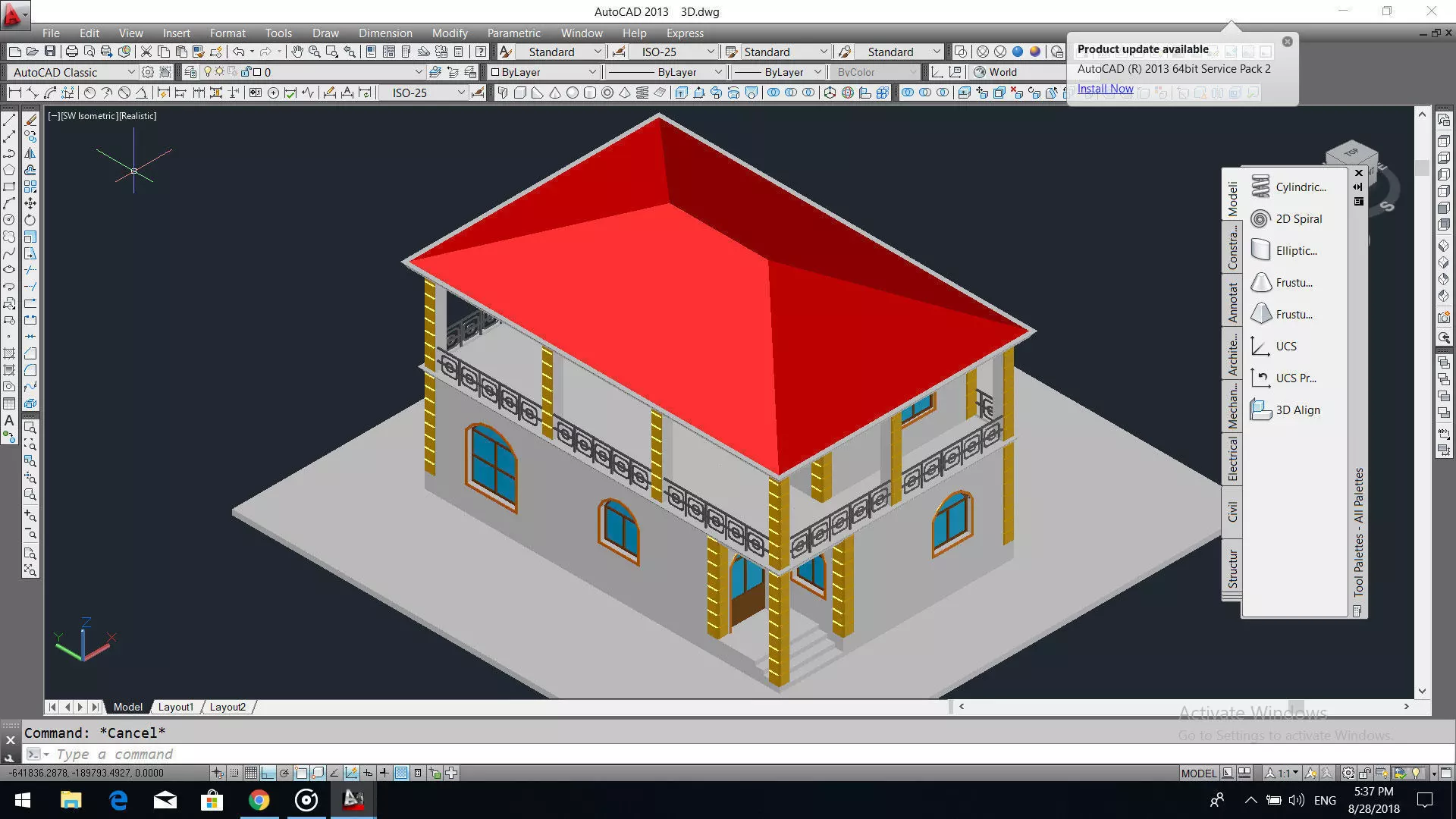The height and width of the screenshot is (819, 1456).
Task: Open the ByLayer lineweight dropdown
Action: 778,72
